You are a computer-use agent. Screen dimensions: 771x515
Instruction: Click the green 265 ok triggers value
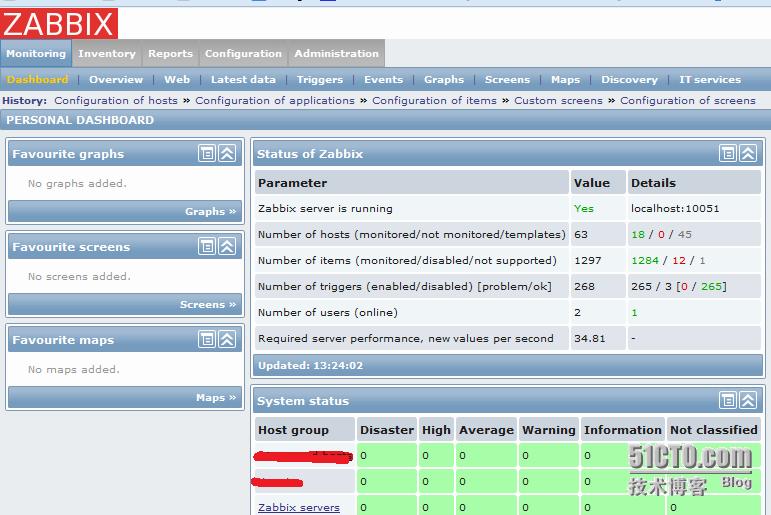point(711,286)
